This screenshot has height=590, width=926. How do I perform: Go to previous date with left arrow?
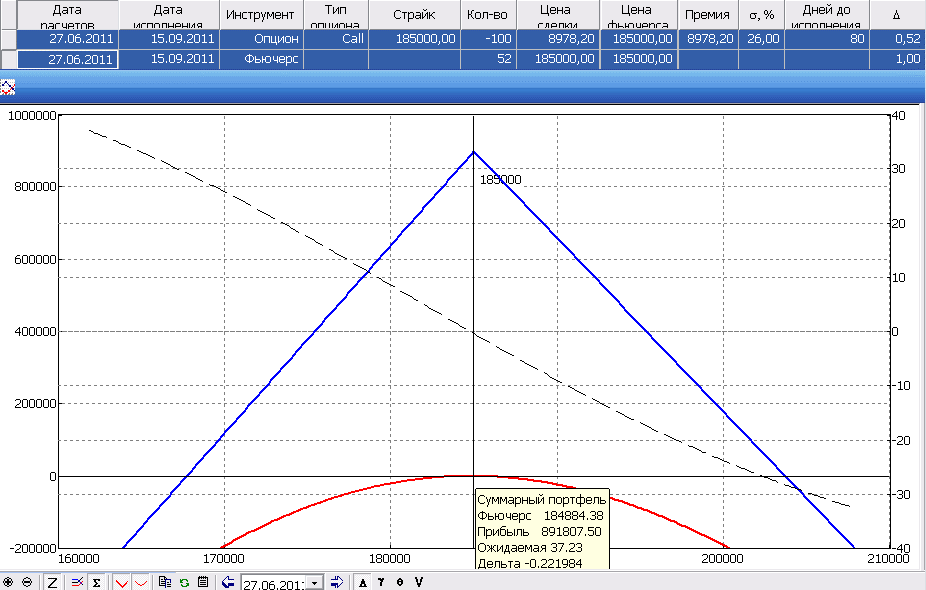(228, 582)
